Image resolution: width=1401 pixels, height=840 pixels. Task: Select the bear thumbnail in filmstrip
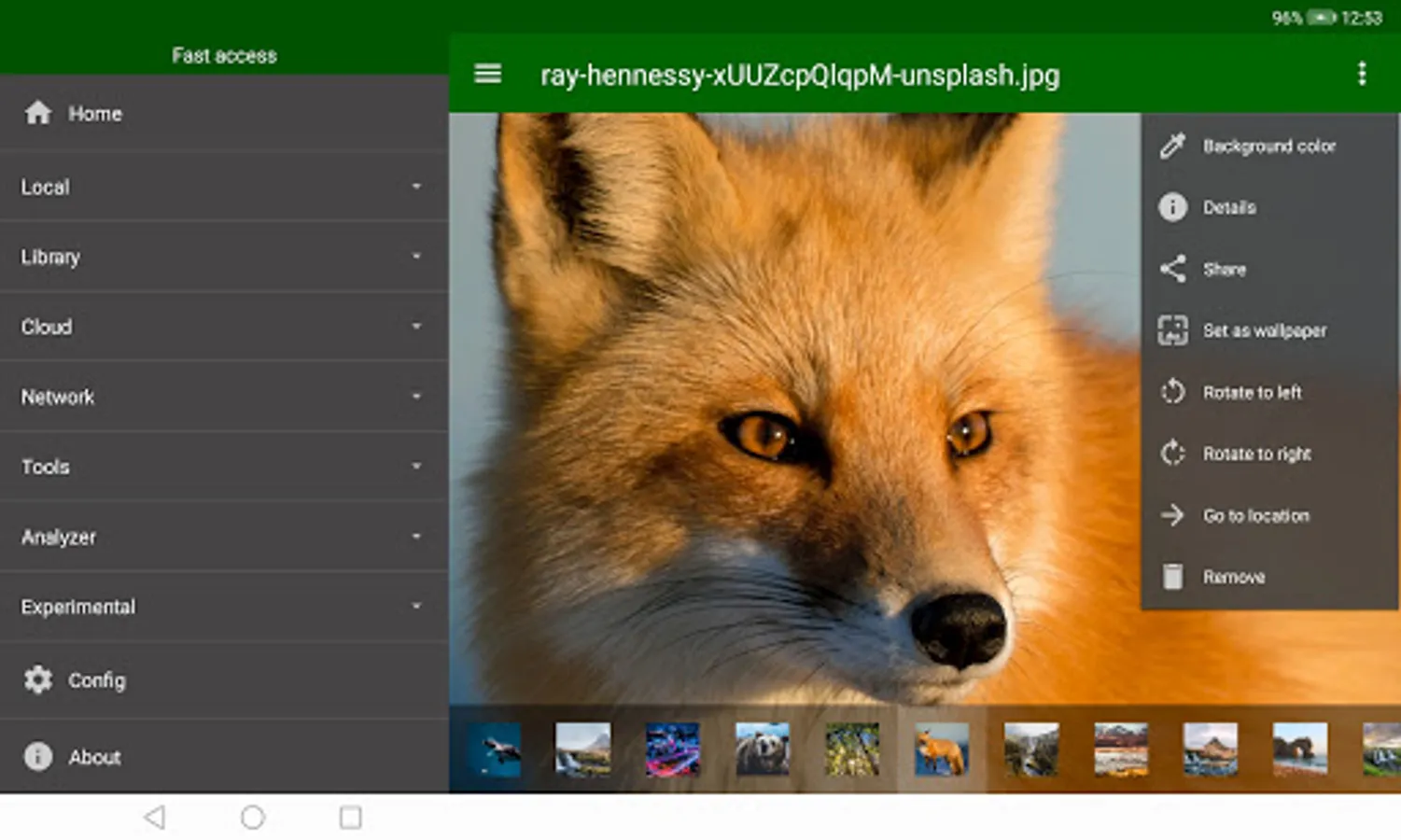pos(763,749)
